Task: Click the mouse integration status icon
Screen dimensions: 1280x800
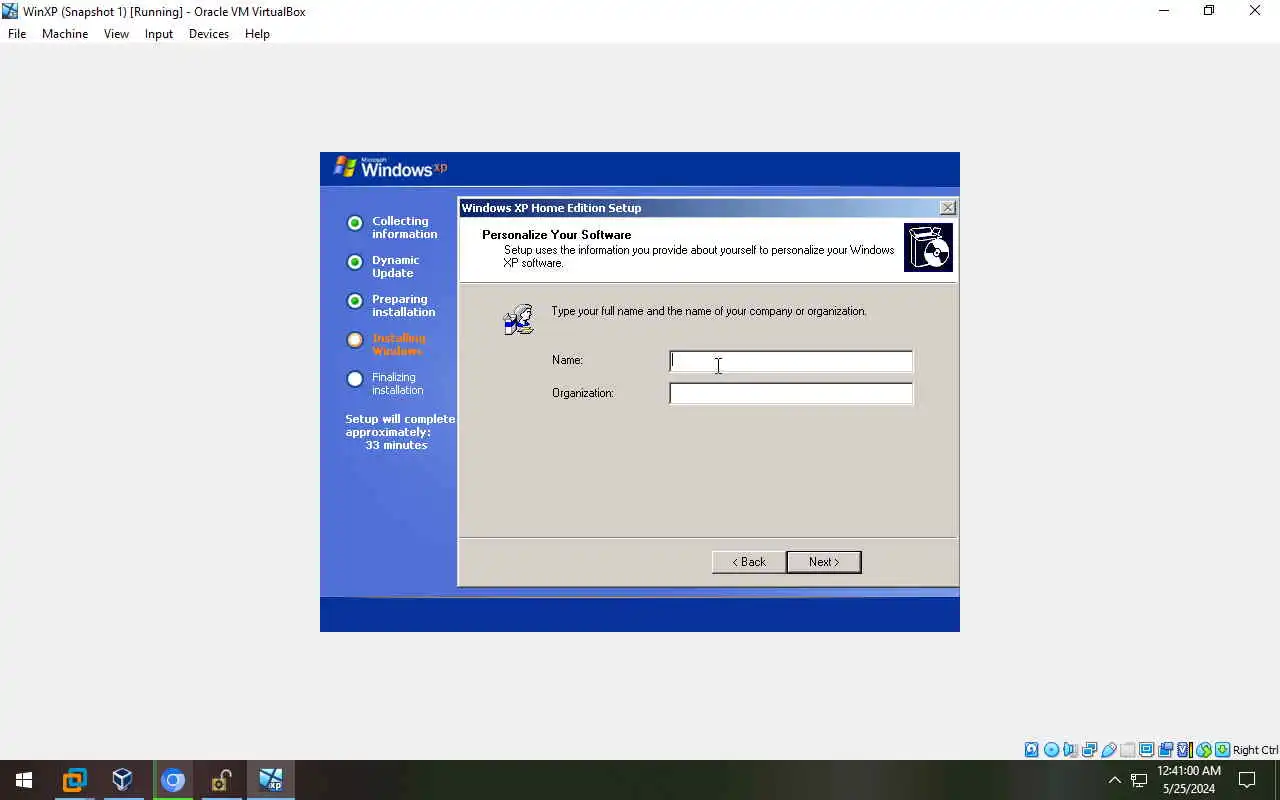Action: tap(1204, 750)
